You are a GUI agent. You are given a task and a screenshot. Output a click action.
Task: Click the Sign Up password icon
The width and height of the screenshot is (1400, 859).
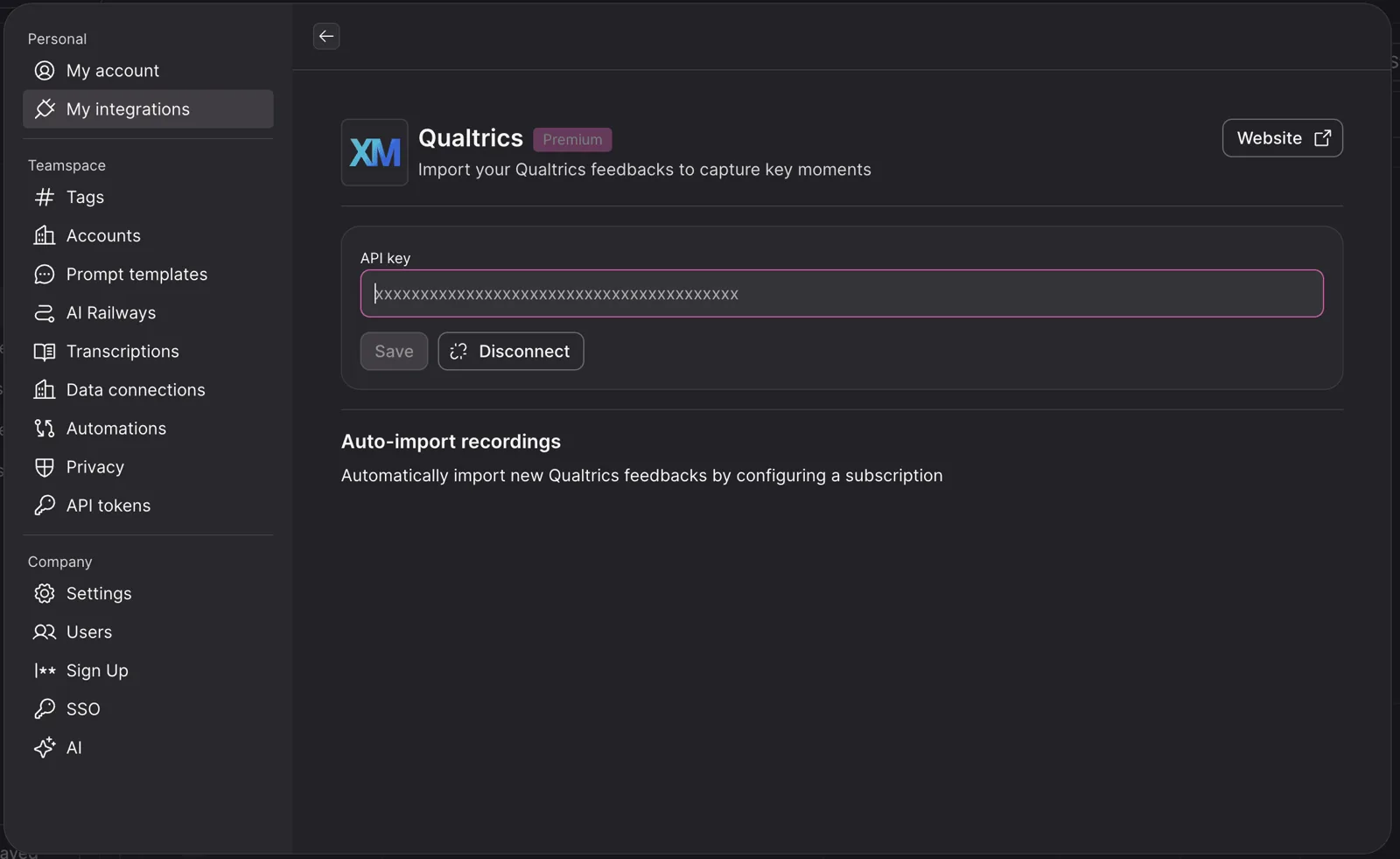[x=45, y=671]
